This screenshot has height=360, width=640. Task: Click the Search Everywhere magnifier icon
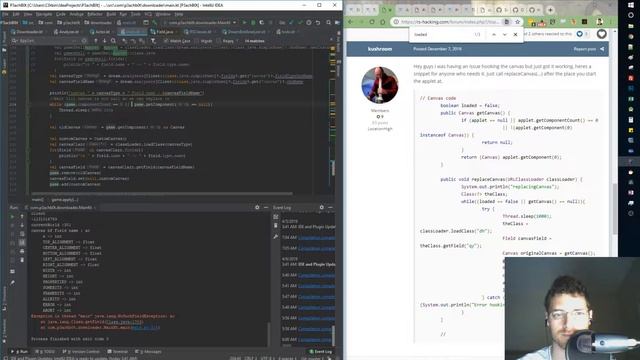pyautogui.click(x=329, y=23)
